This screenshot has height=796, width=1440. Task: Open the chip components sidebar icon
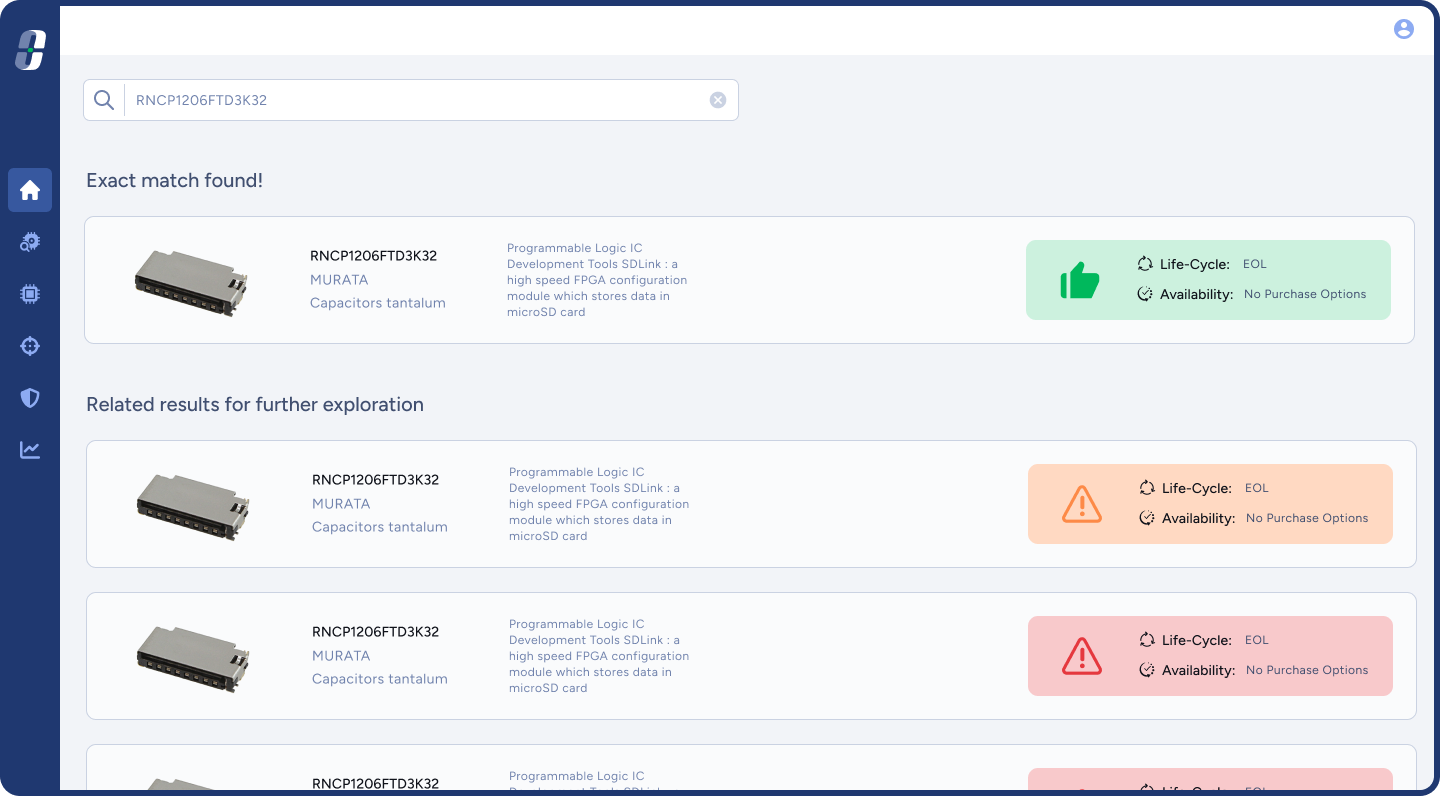[30, 294]
